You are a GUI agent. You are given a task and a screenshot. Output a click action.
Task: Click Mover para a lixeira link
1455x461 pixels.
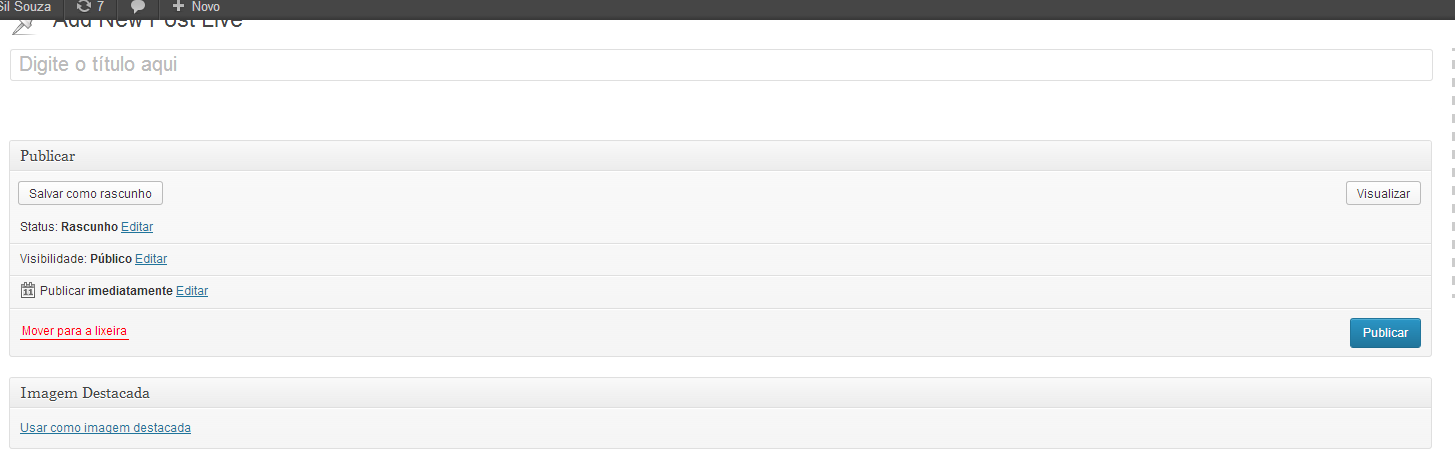click(74, 331)
